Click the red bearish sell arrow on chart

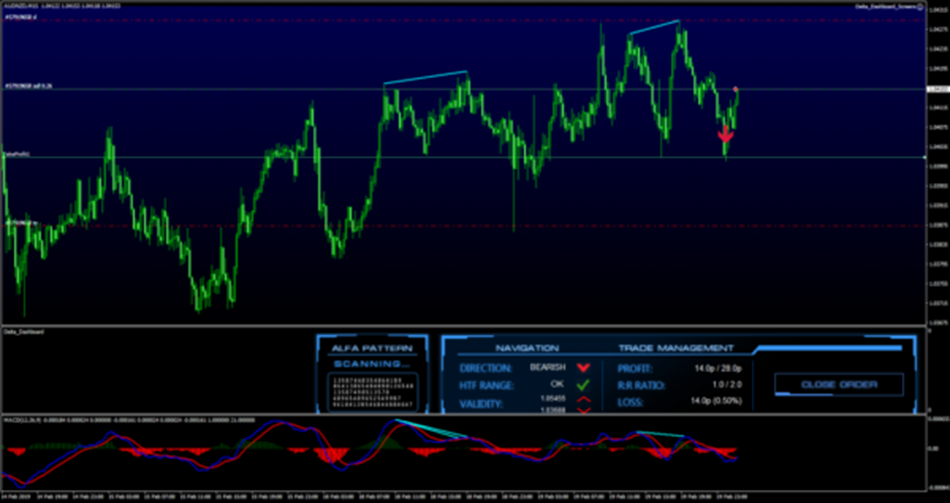725,134
